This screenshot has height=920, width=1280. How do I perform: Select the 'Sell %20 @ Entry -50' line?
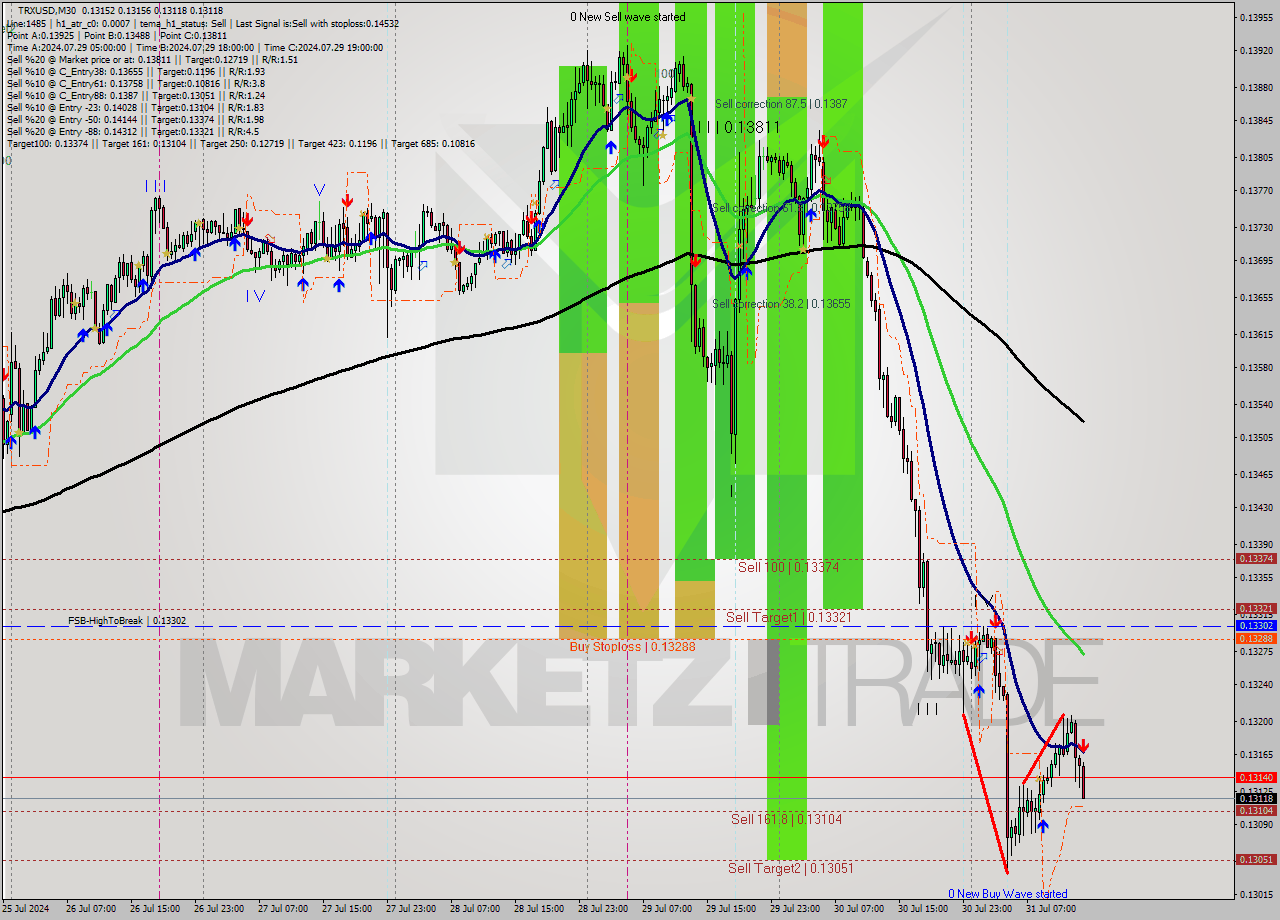click(135, 119)
